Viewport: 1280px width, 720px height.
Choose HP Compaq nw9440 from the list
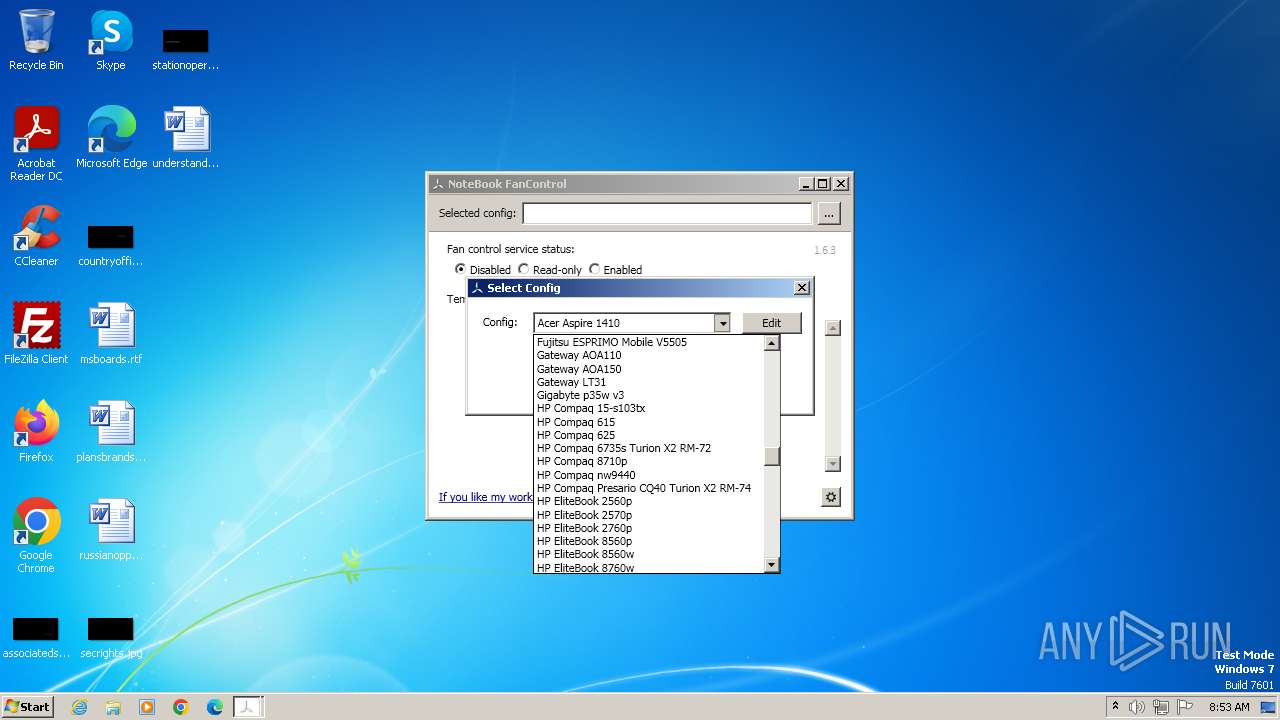[649, 475]
